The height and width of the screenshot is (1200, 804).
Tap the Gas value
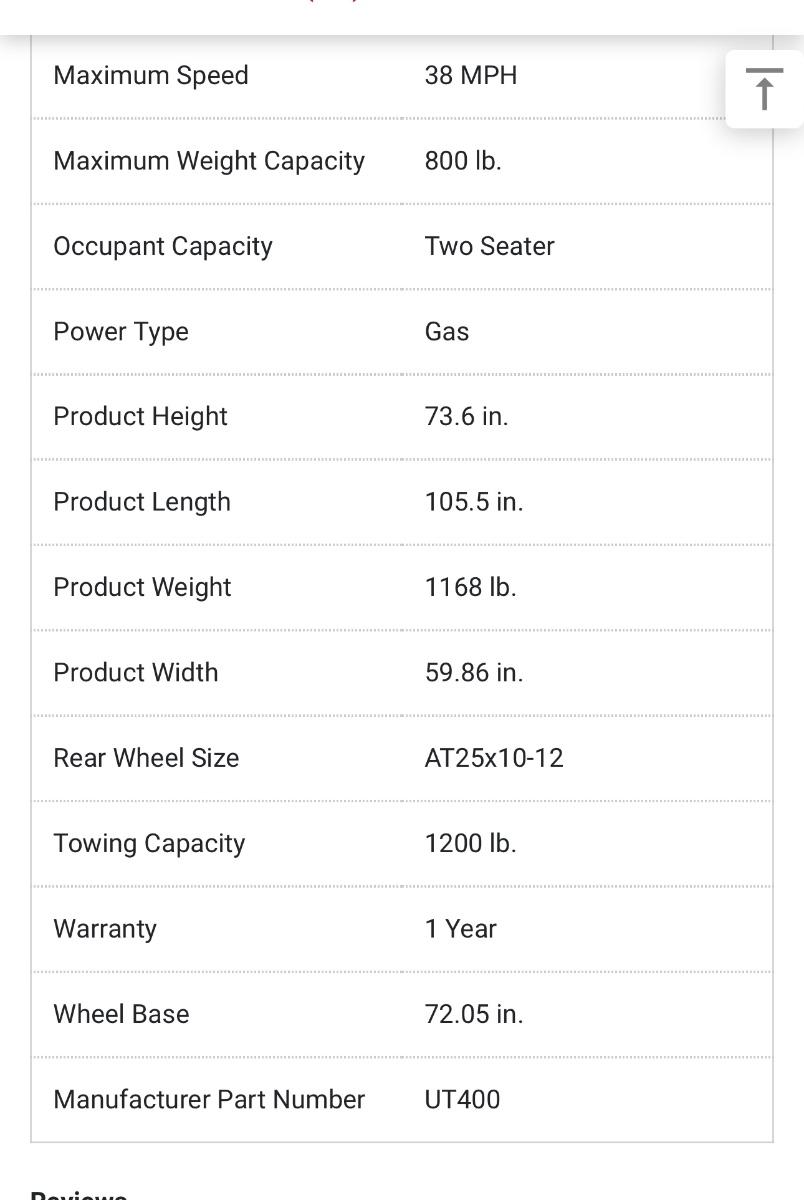[x=447, y=332]
